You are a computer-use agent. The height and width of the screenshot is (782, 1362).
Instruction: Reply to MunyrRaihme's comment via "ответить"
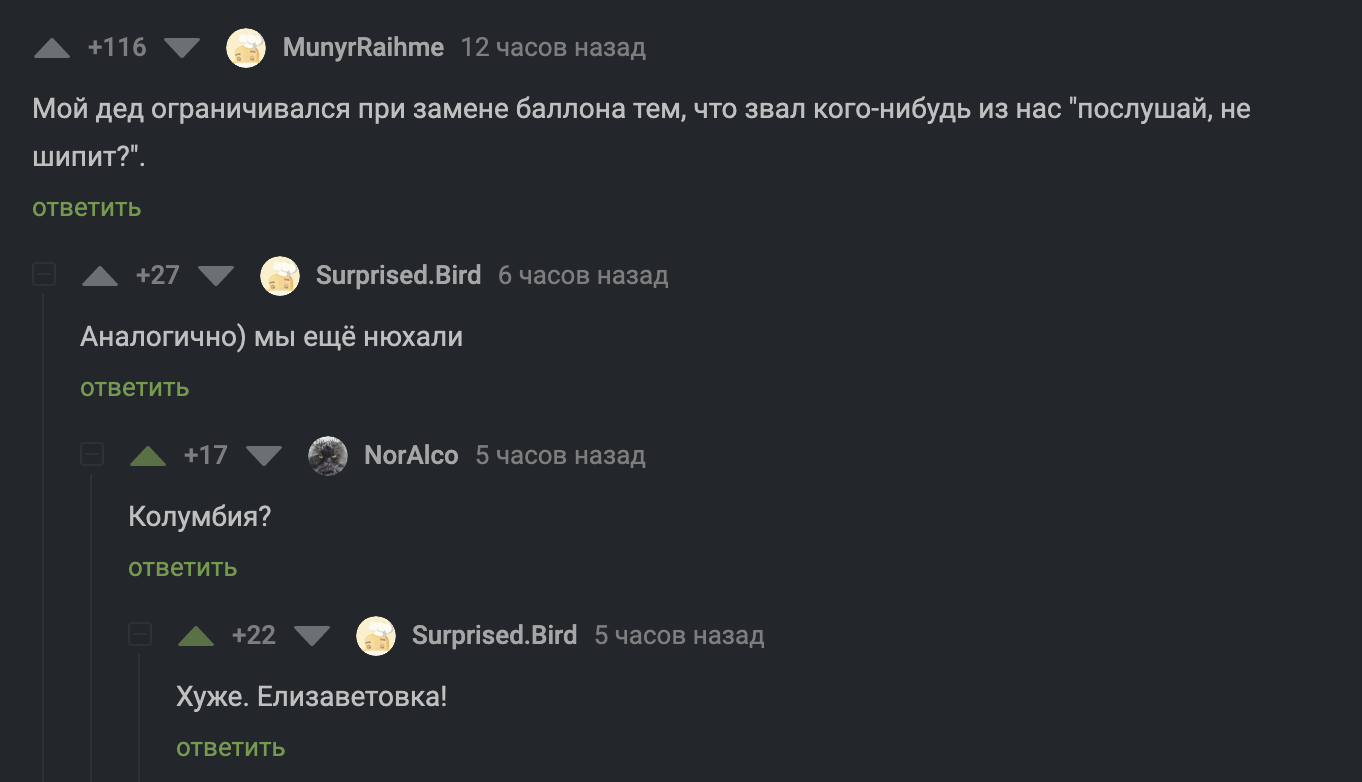[x=87, y=208]
